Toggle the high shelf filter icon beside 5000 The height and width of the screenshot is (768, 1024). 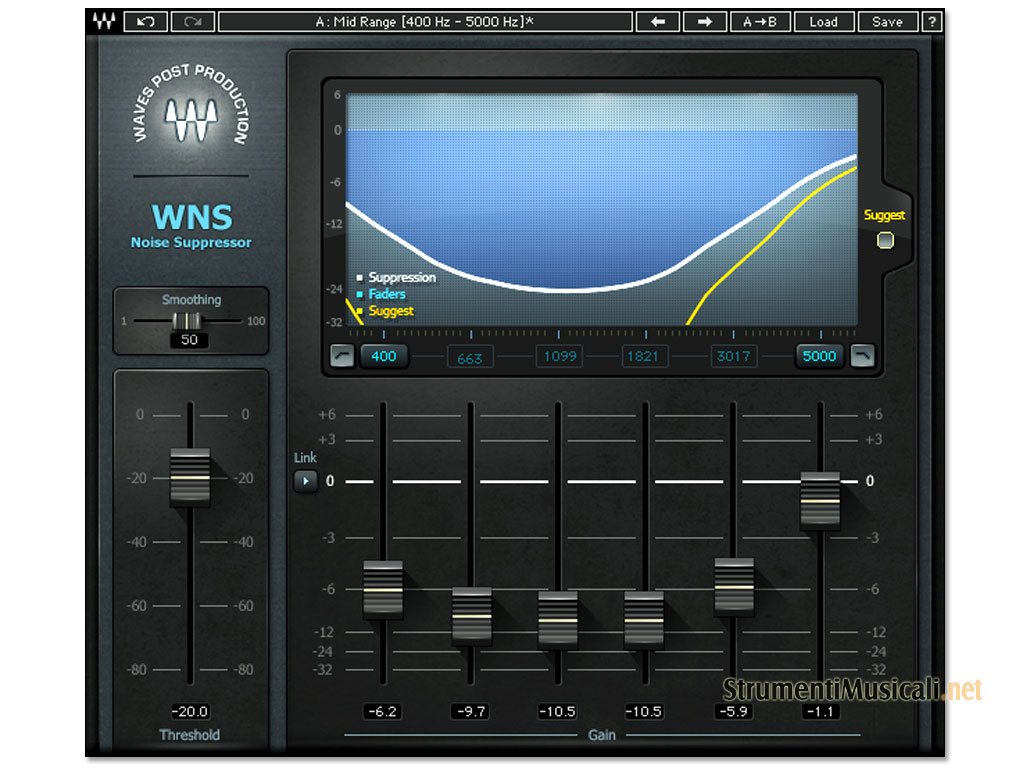(x=861, y=356)
